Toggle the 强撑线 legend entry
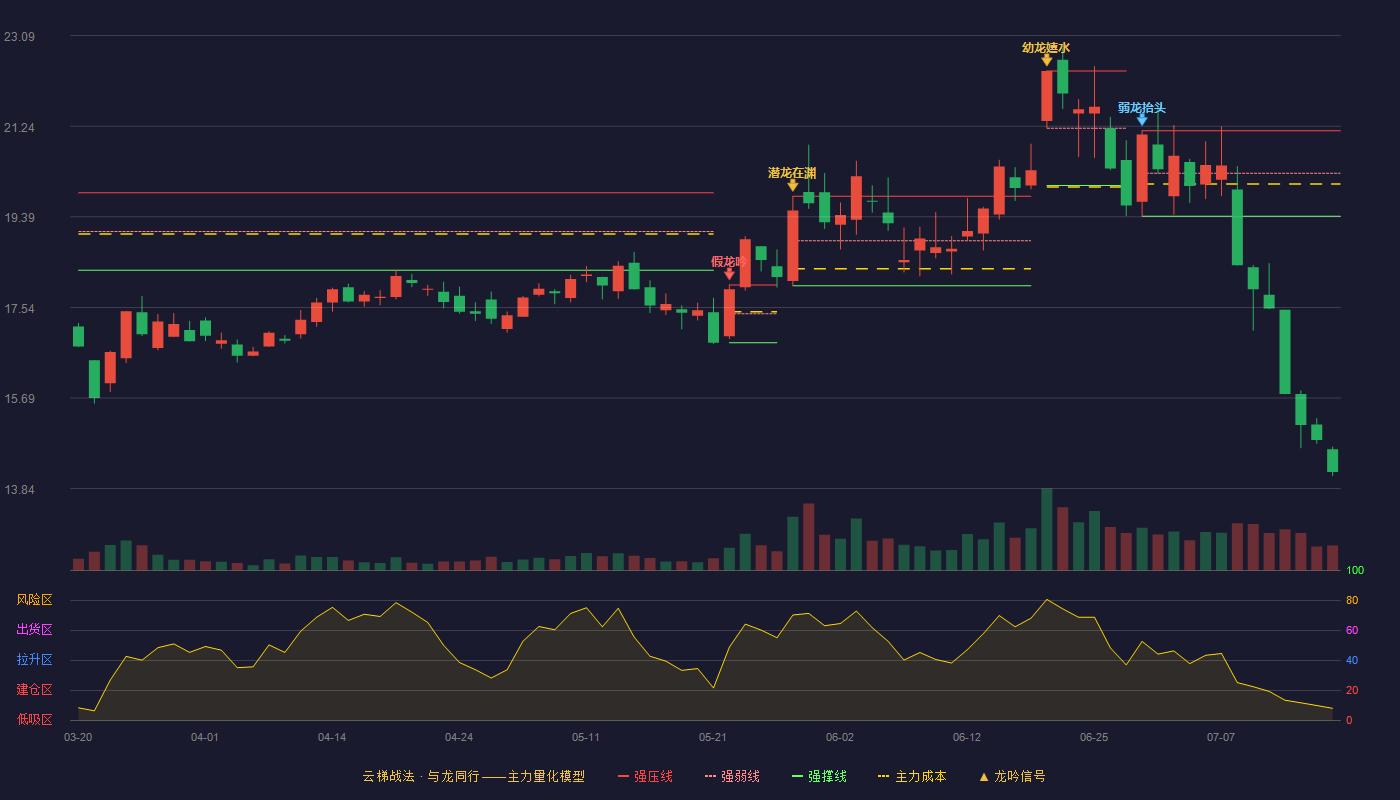 pos(819,776)
